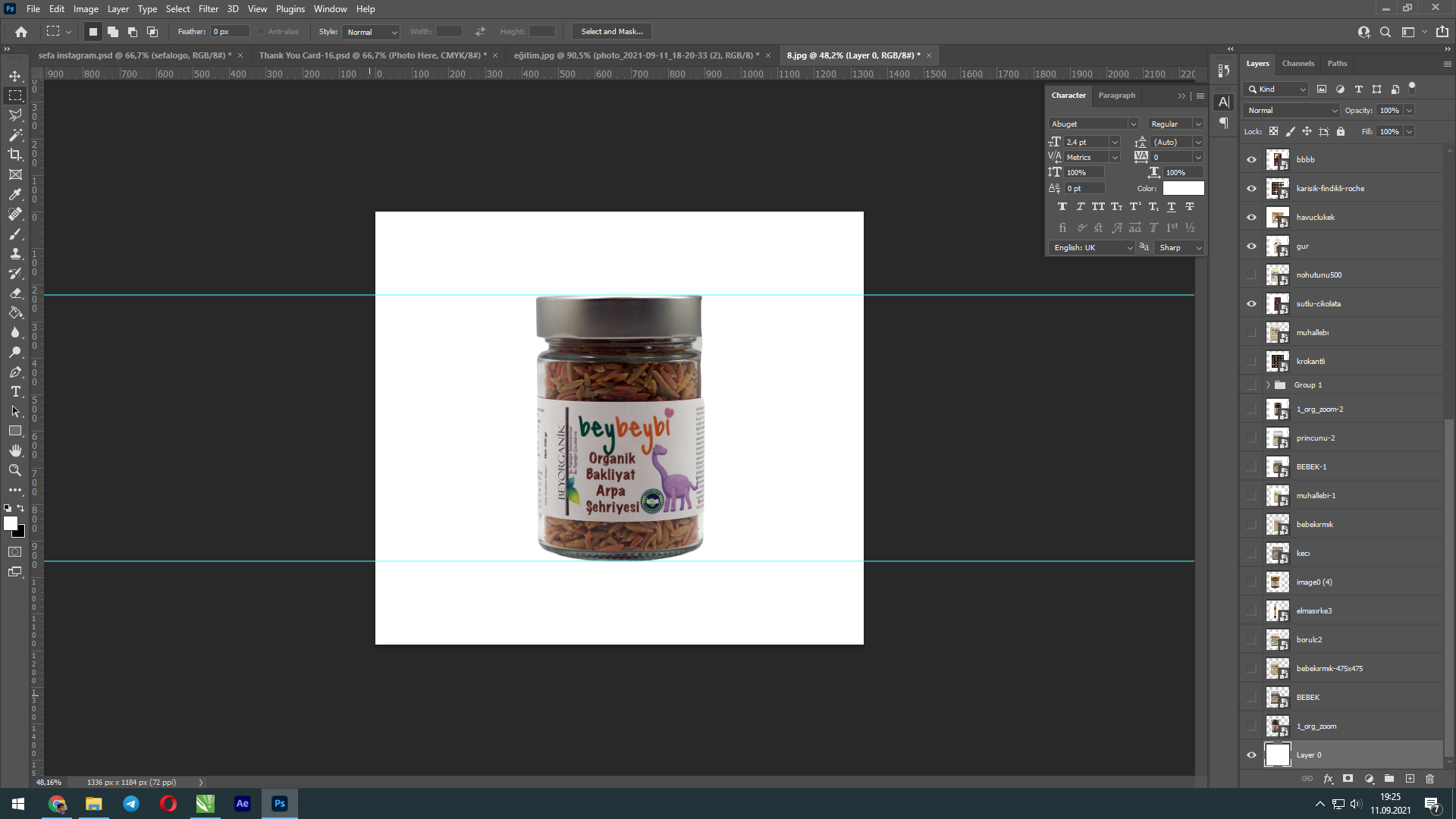The width and height of the screenshot is (1456, 819).
Task: Select the Hand tool
Action: point(15,450)
